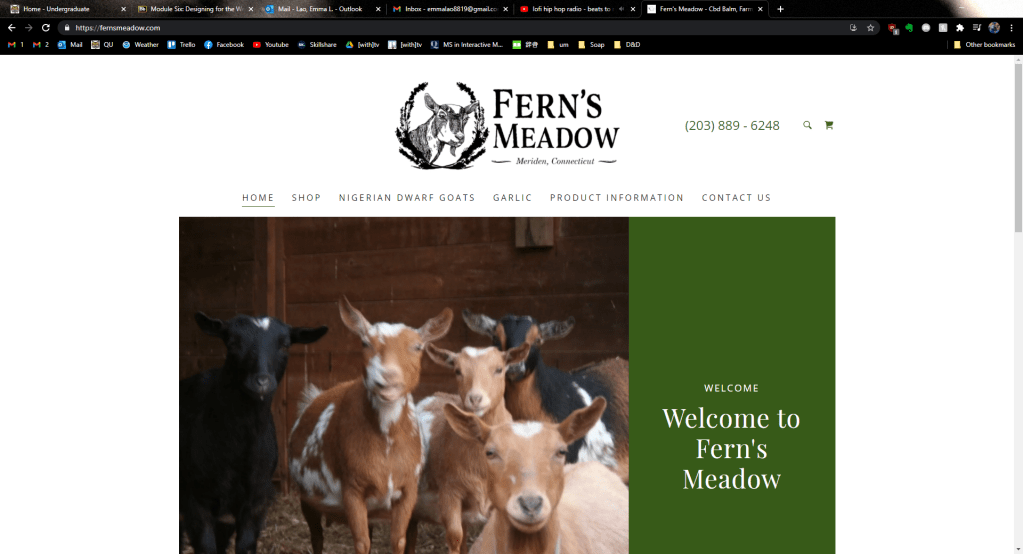Open Chrome's three-dot menu
Image resolution: width=1023 pixels, height=554 pixels.
point(1011,28)
